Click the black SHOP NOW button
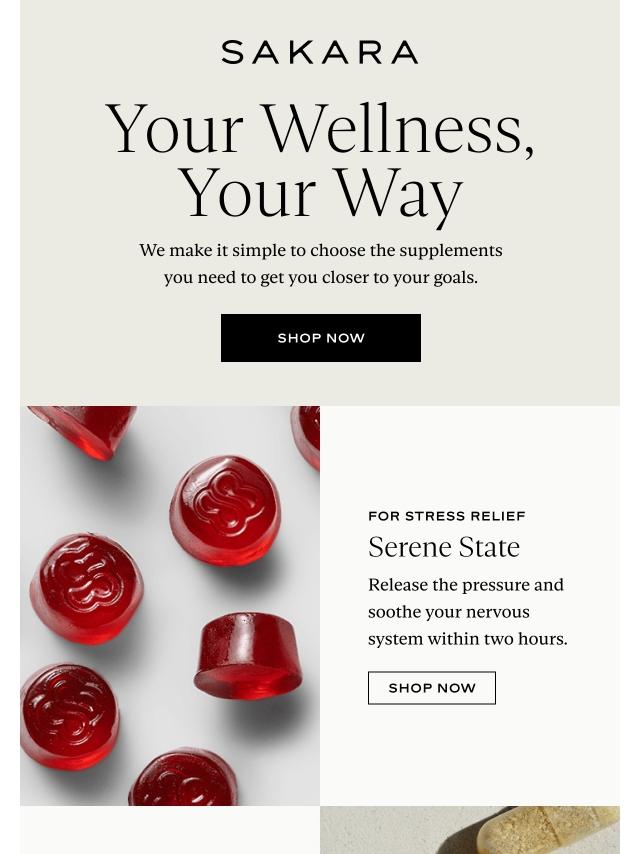 click(321, 338)
